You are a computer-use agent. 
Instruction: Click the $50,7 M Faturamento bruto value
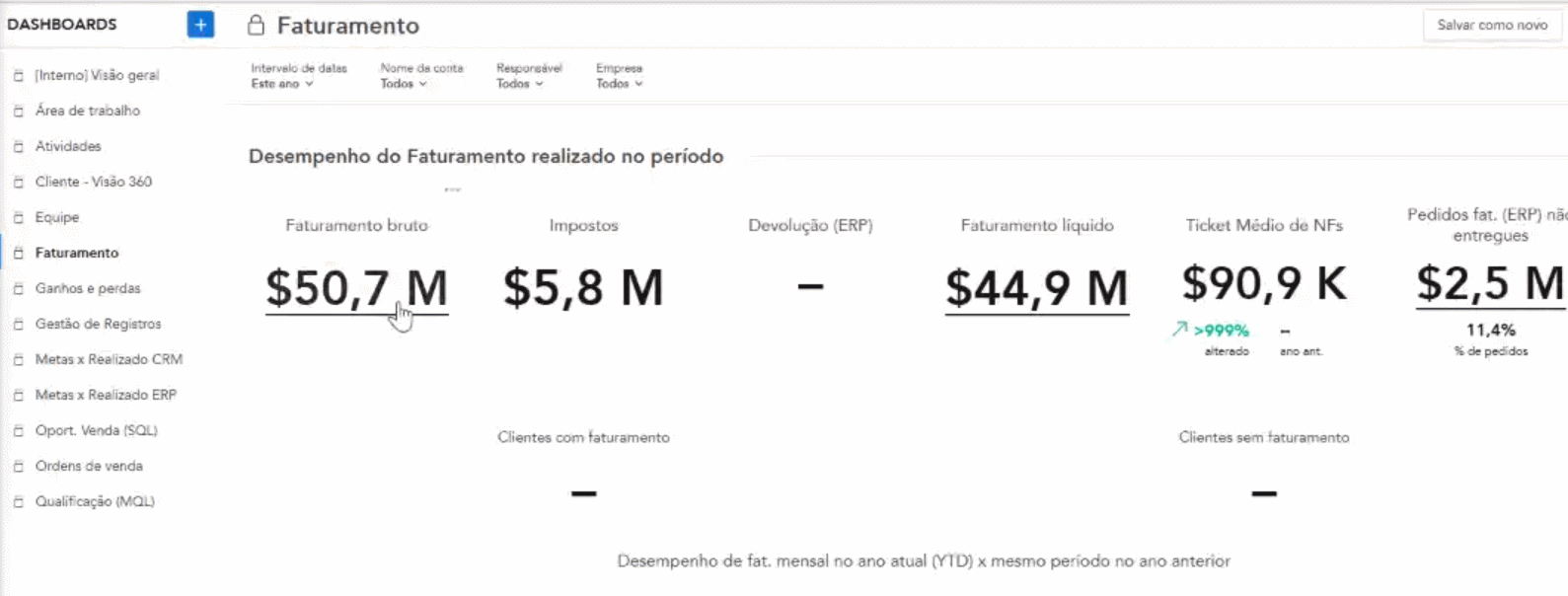(x=356, y=289)
